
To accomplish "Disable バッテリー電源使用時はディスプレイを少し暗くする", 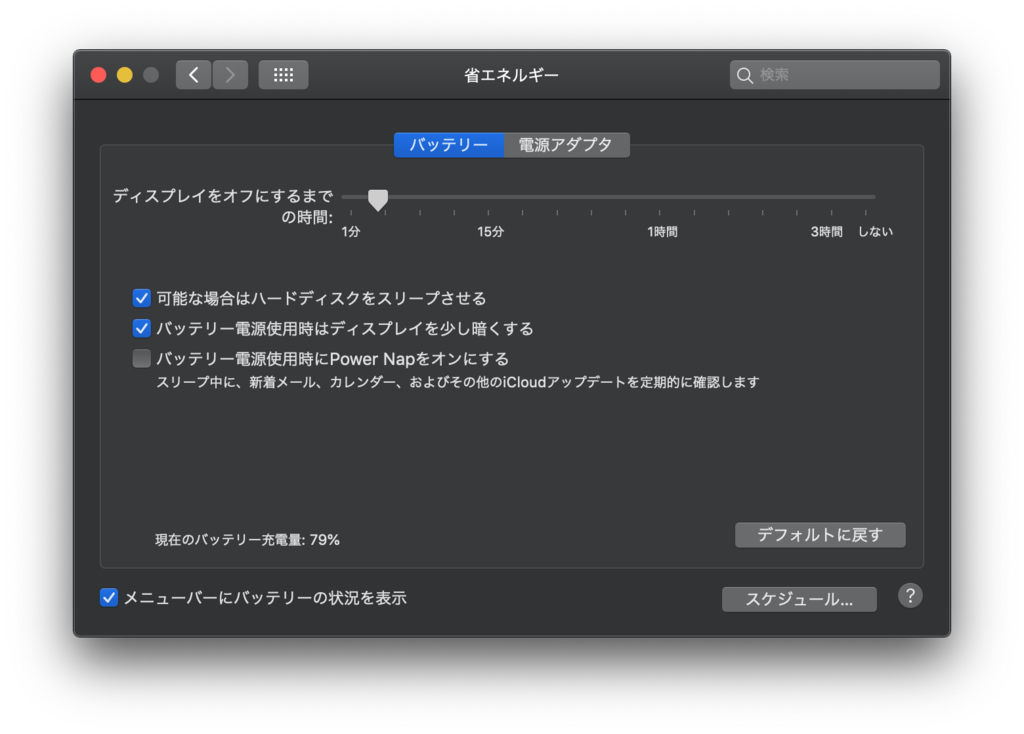I will 141,328.
